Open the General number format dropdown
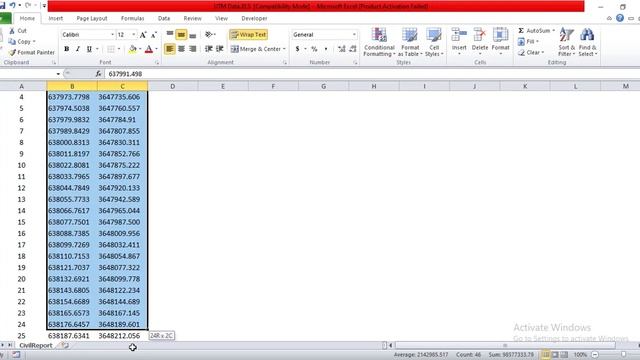Viewport: 640px width, 360px height. 354,35
